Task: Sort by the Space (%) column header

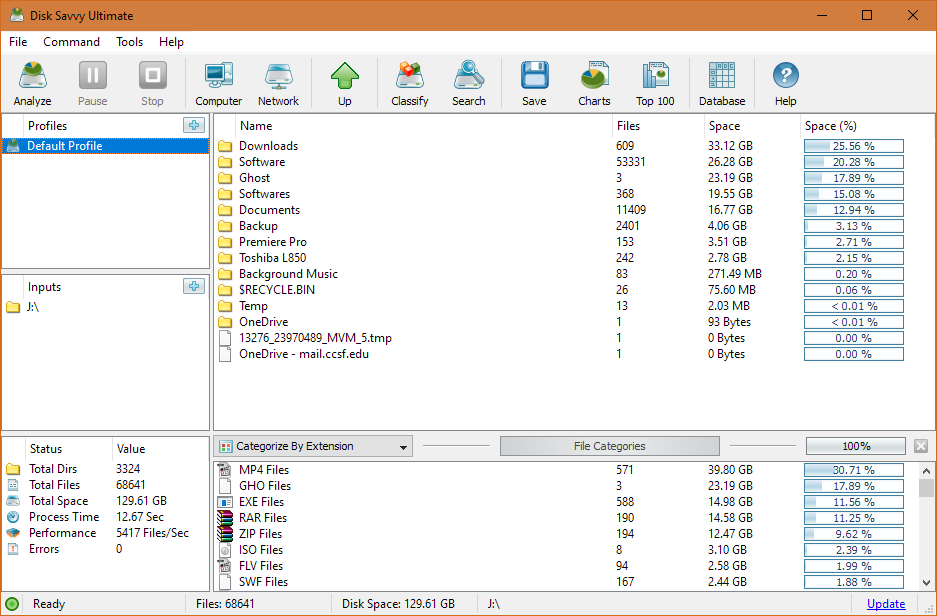Action: coord(866,125)
